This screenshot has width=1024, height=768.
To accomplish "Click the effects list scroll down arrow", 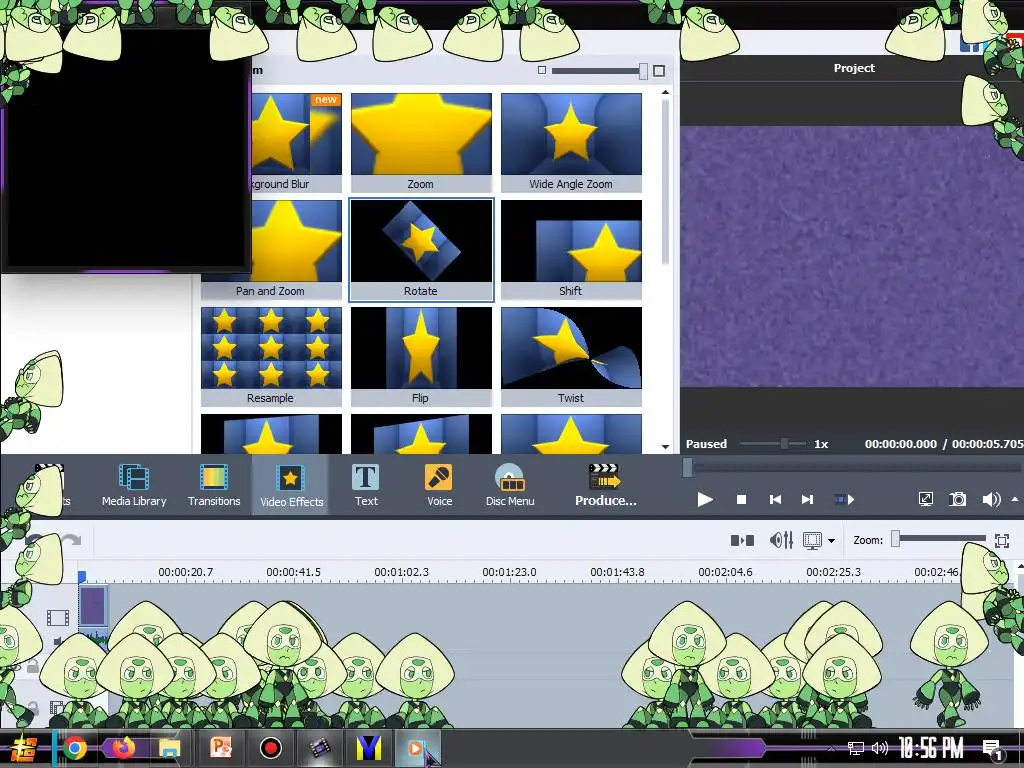I will click(665, 447).
